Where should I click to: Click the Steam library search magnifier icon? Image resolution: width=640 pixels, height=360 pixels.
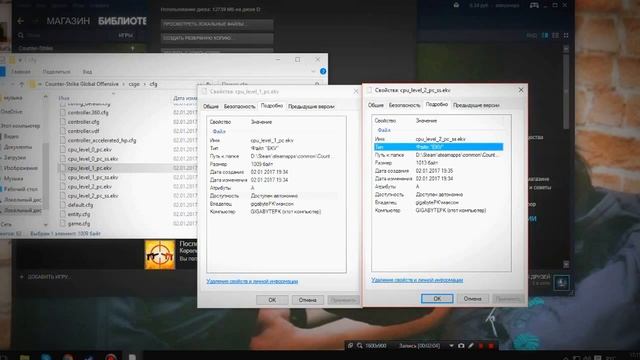point(21,36)
